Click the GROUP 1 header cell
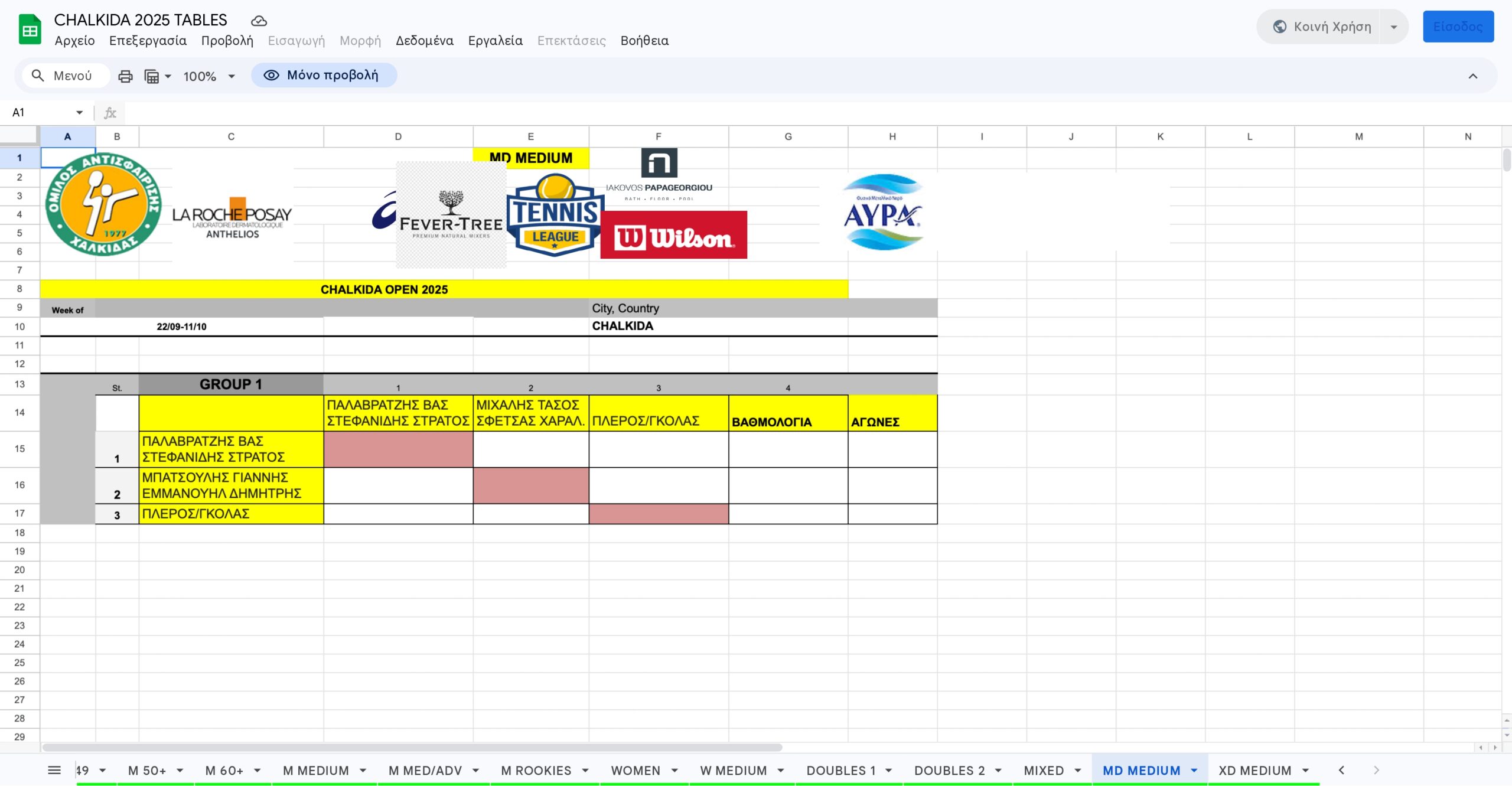The height and width of the screenshot is (786, 1512). point(231,384)
